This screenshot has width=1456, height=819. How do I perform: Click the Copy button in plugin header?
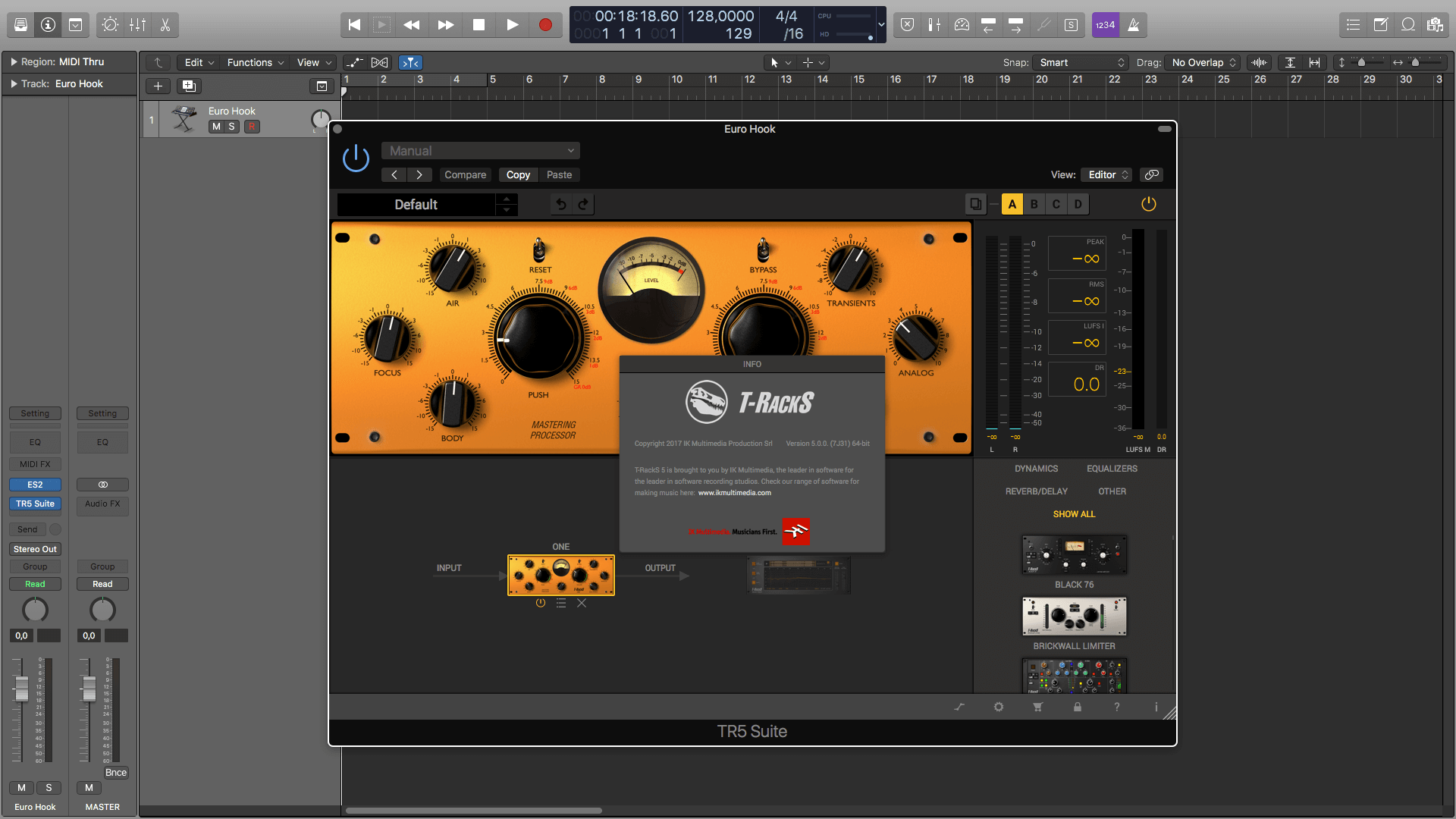[x=518, y=174]
